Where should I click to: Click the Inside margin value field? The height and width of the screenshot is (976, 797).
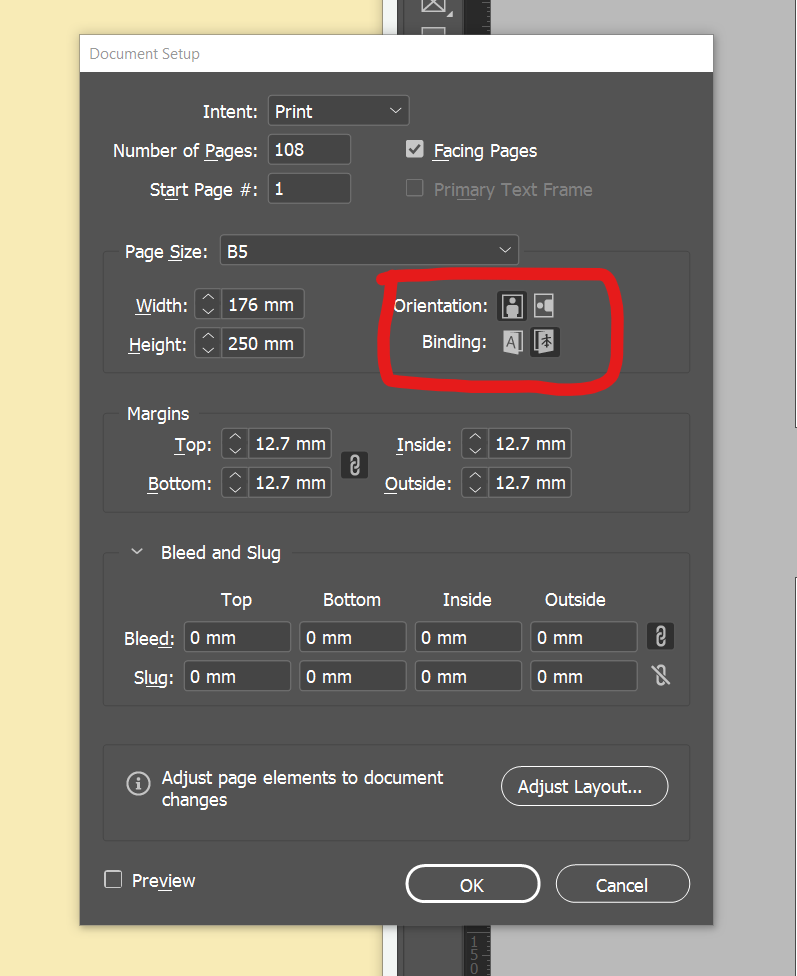click(x=530, y=444)
